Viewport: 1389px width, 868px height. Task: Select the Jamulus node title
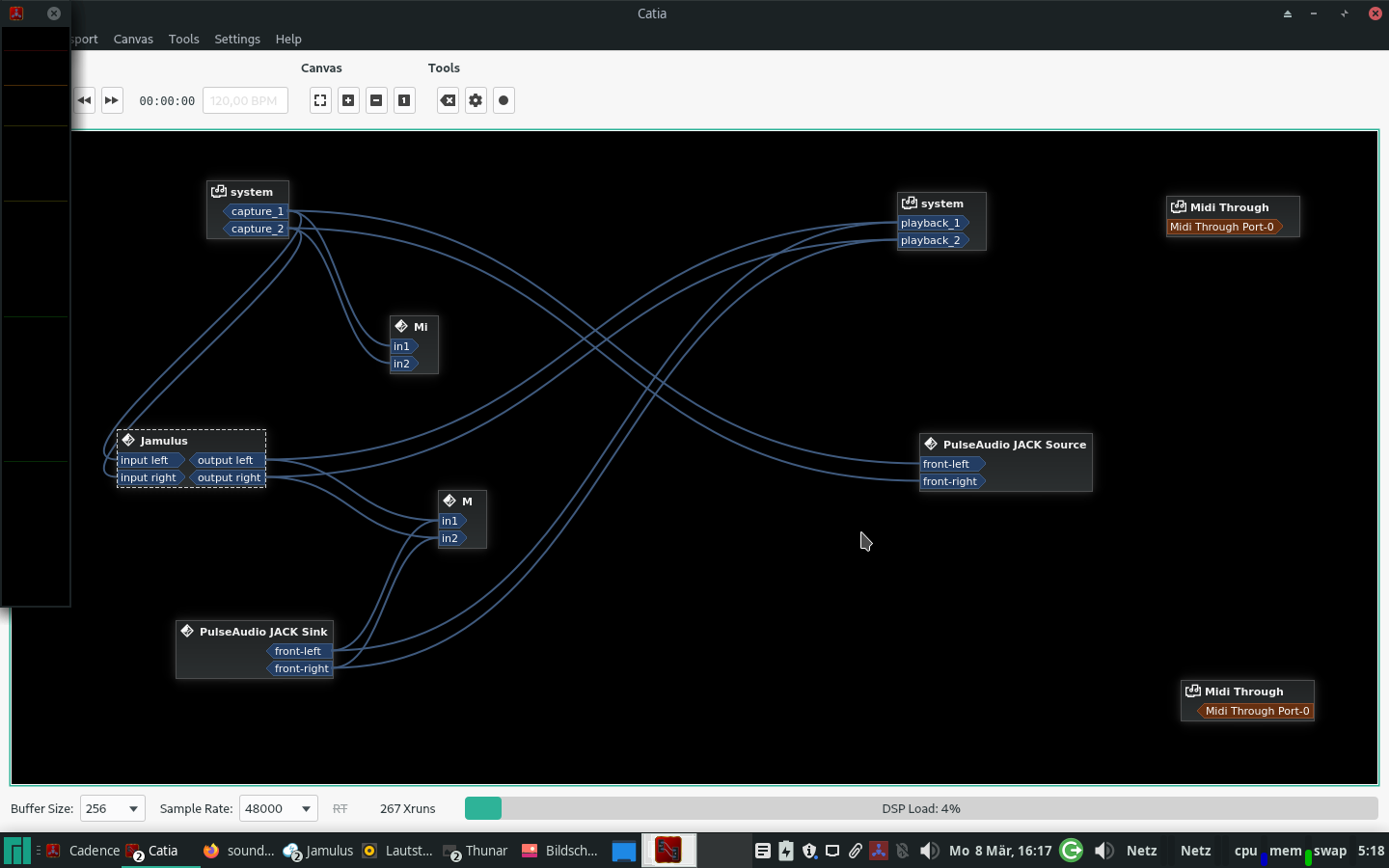coord(164,441)
